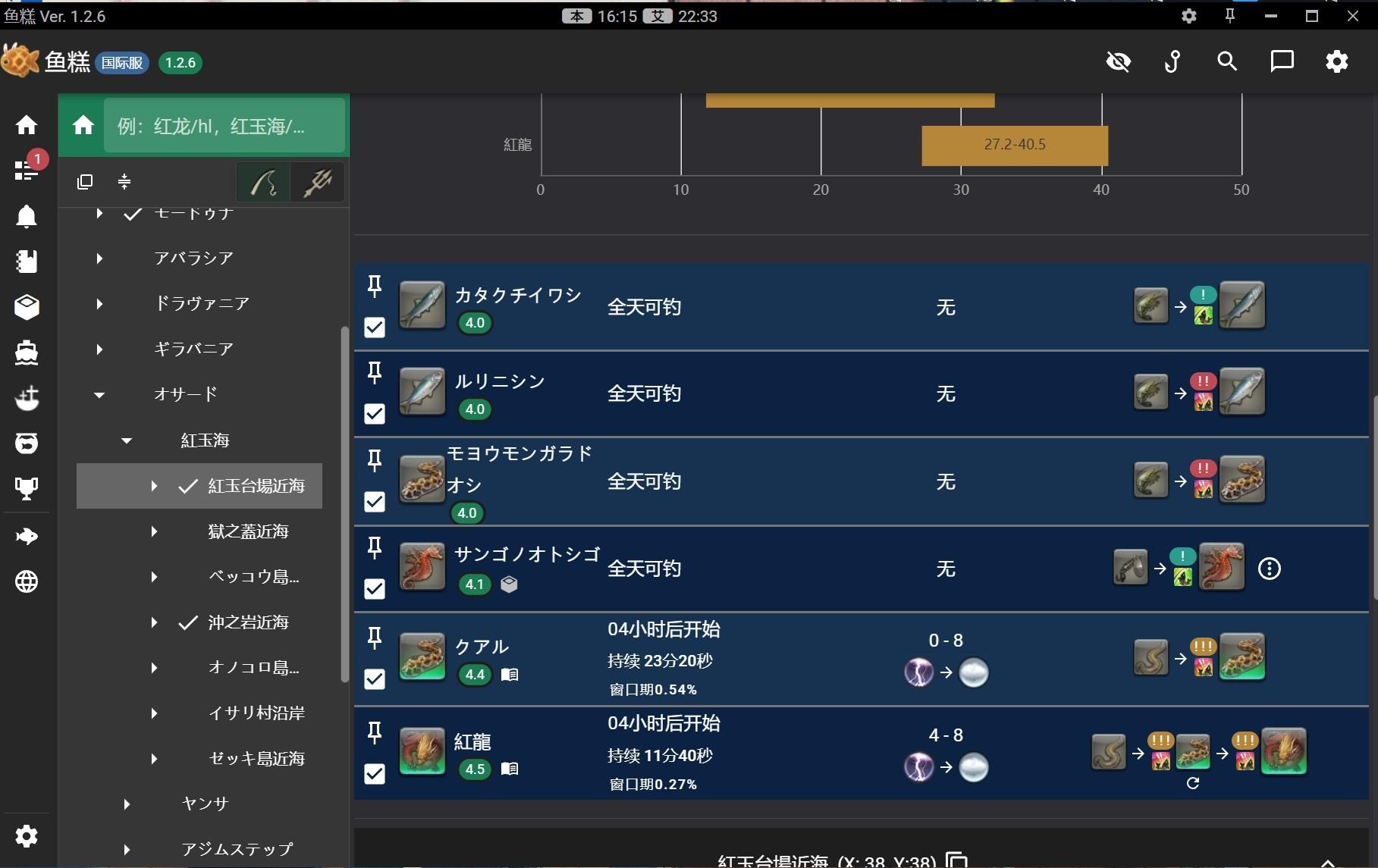Open search from the top toolbar

pos(1226,61)
